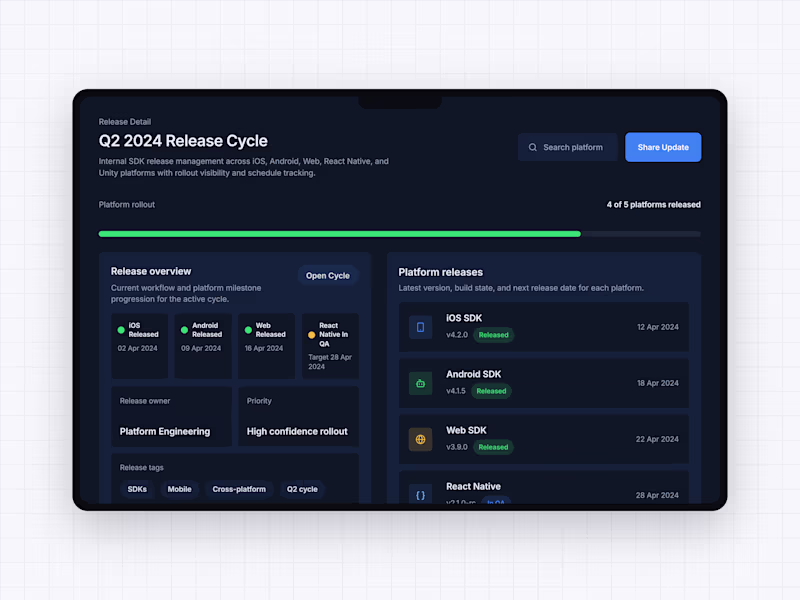Image resolution: width=800 pixels, height=600 pixels.
Task: Click version v3.9.0 text
Action: point(457,447)
